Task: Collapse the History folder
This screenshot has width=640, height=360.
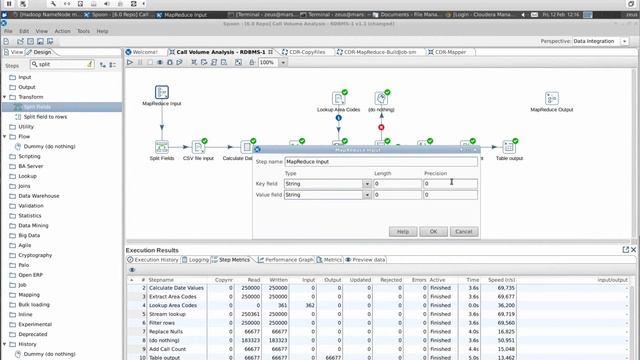Action: click(x=4, y=344)
